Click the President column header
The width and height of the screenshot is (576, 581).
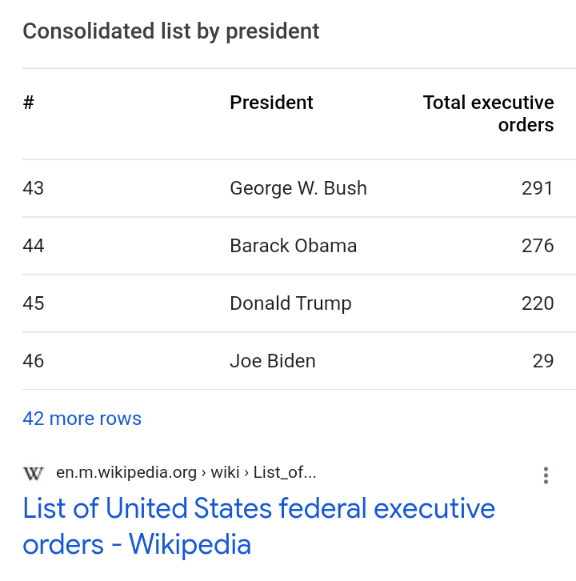[x=272, y=103]
